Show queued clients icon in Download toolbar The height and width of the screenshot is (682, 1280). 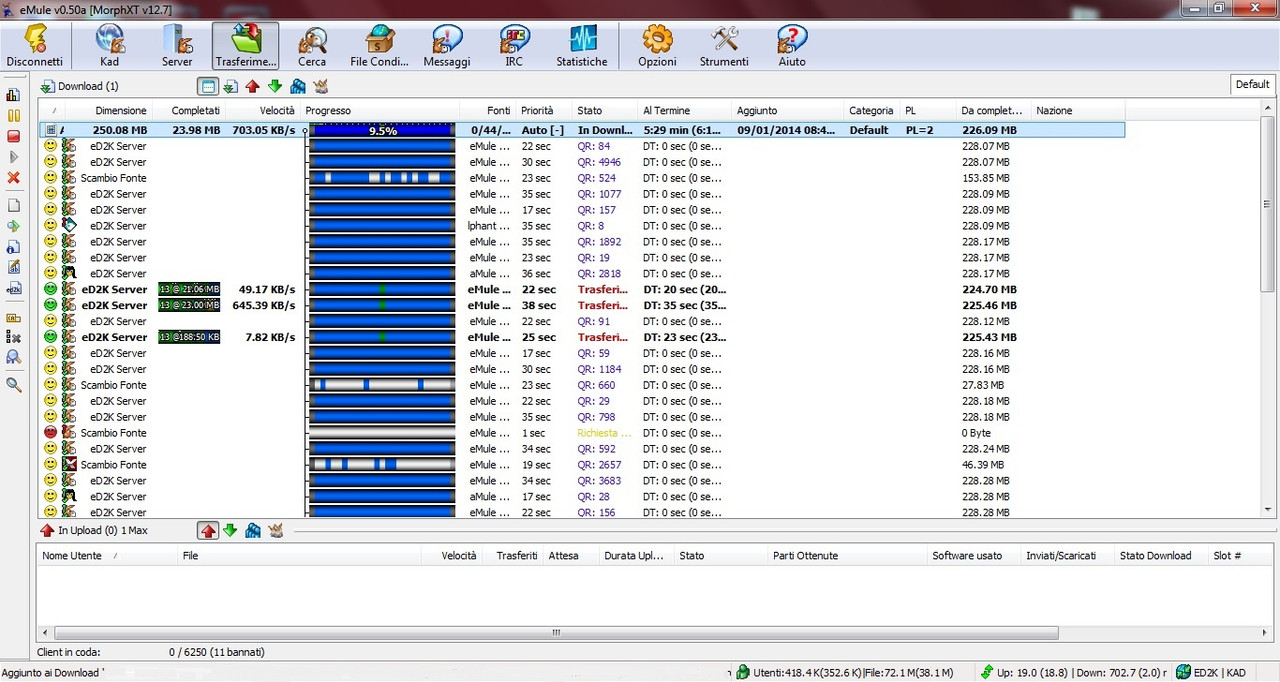[298, 86]
